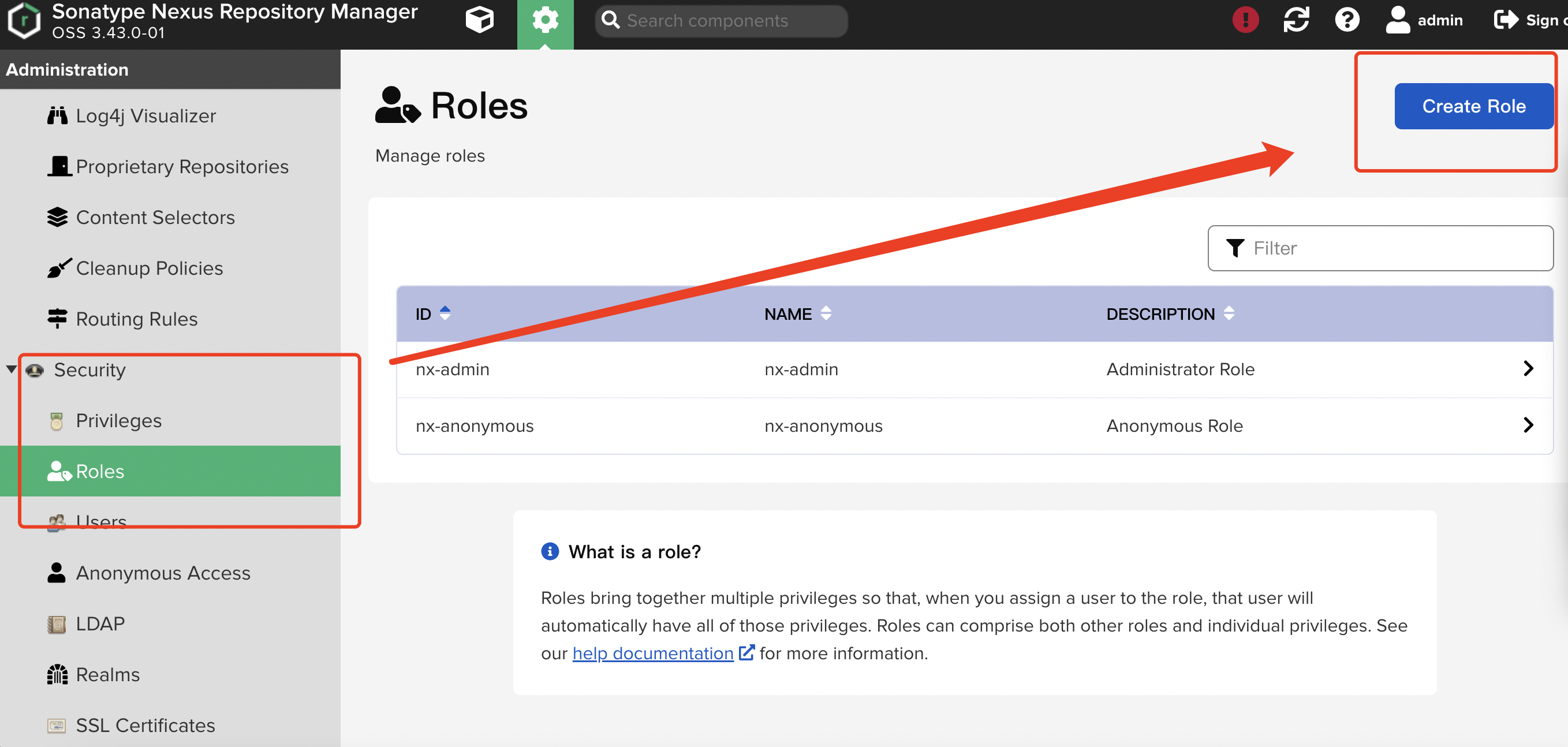Open the nx-admin role row
1568x747 pixels.
pyautogui.click(x=975, y=369)
